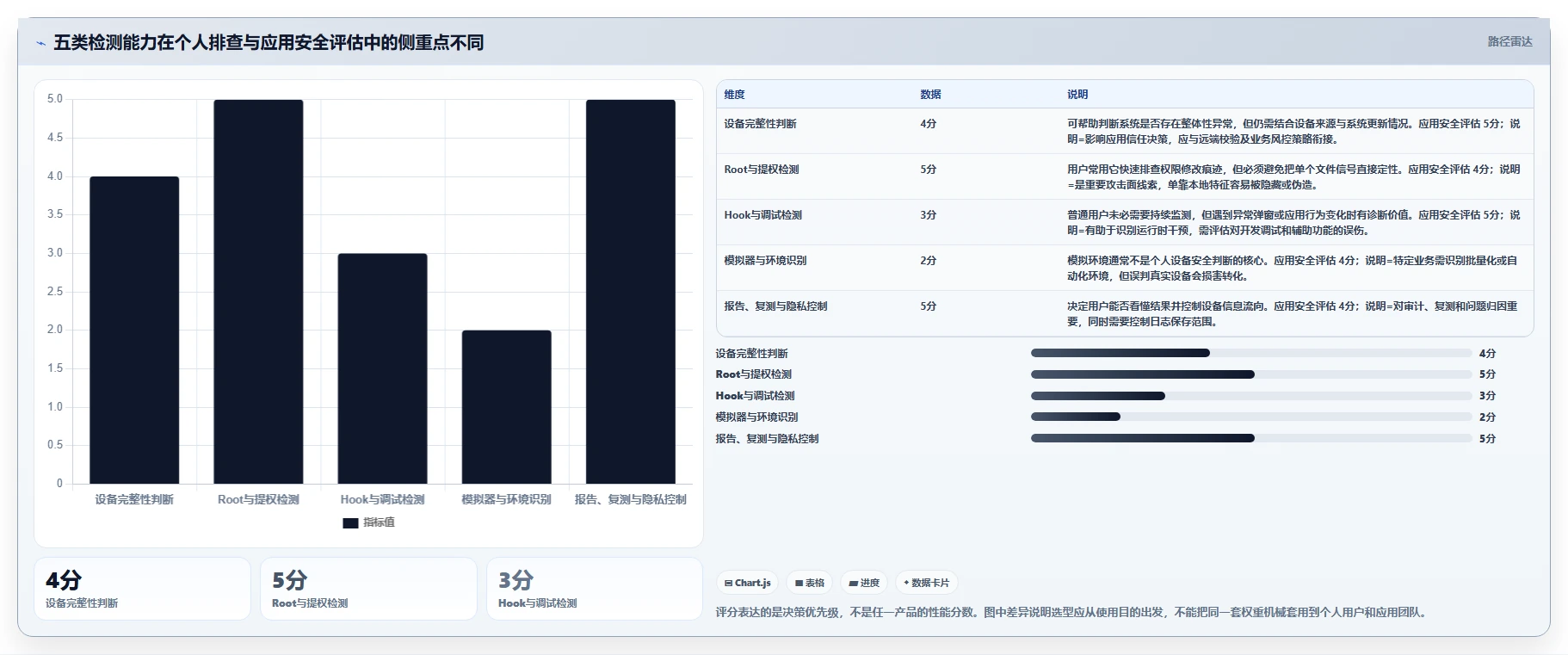Click the 报告、复测与隐私控制 x-axis label
The width and height of the screenshot is (1568, 655).
(631, 499)
